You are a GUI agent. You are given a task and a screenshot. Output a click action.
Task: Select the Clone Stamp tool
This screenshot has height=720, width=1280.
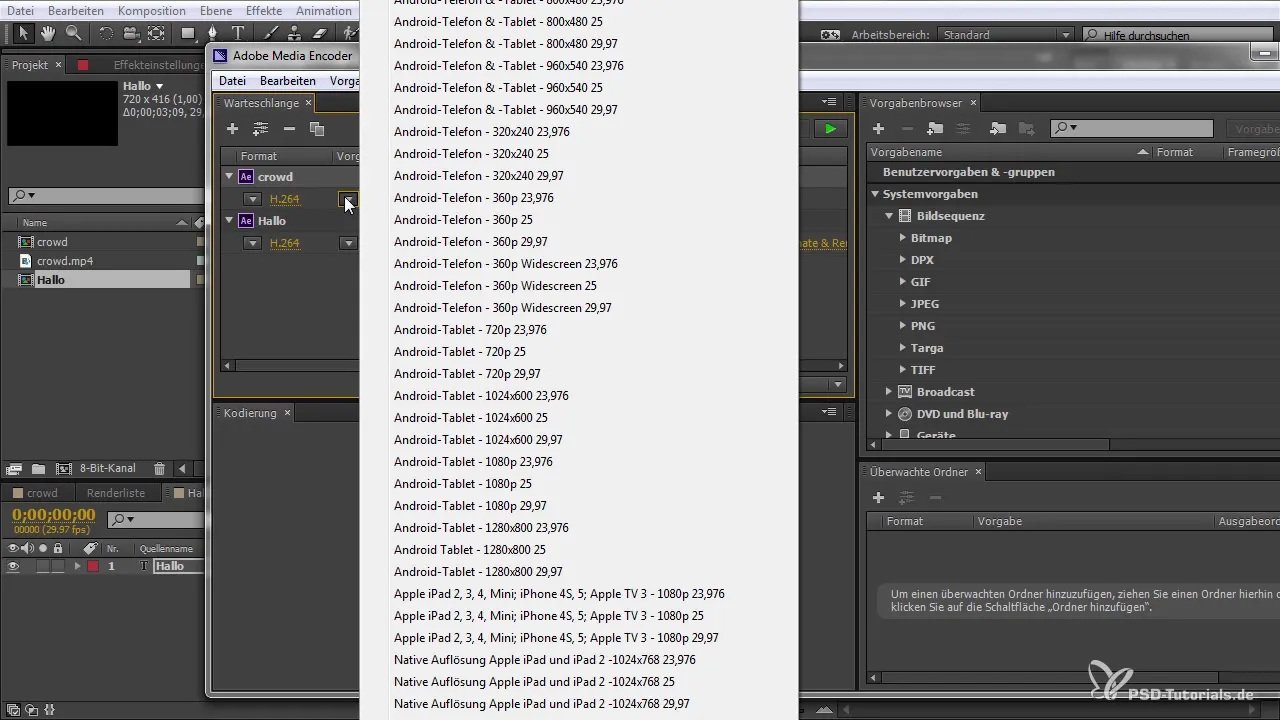[x=295, y=33]
